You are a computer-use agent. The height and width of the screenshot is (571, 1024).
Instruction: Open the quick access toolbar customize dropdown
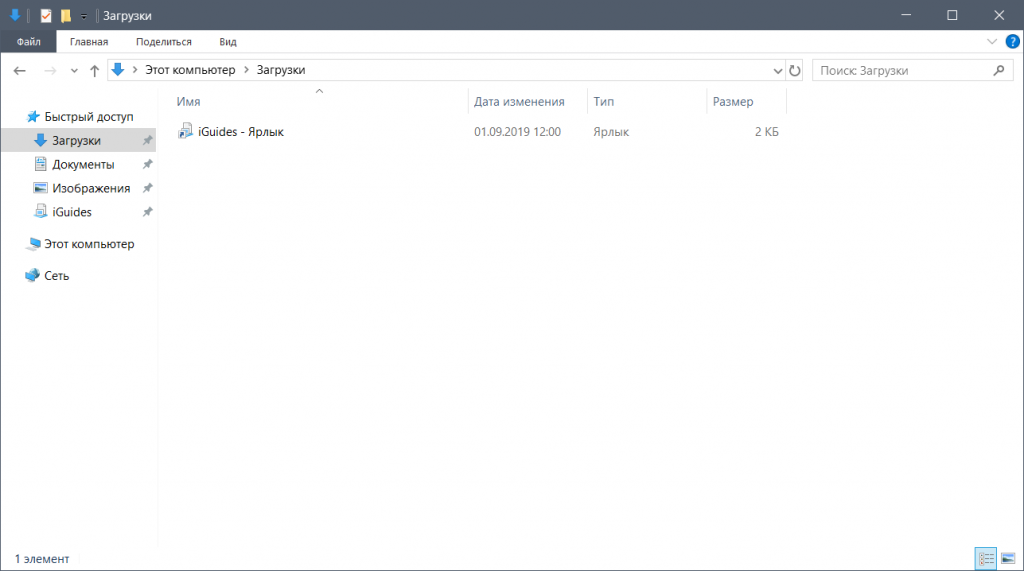tap(84, 17)
